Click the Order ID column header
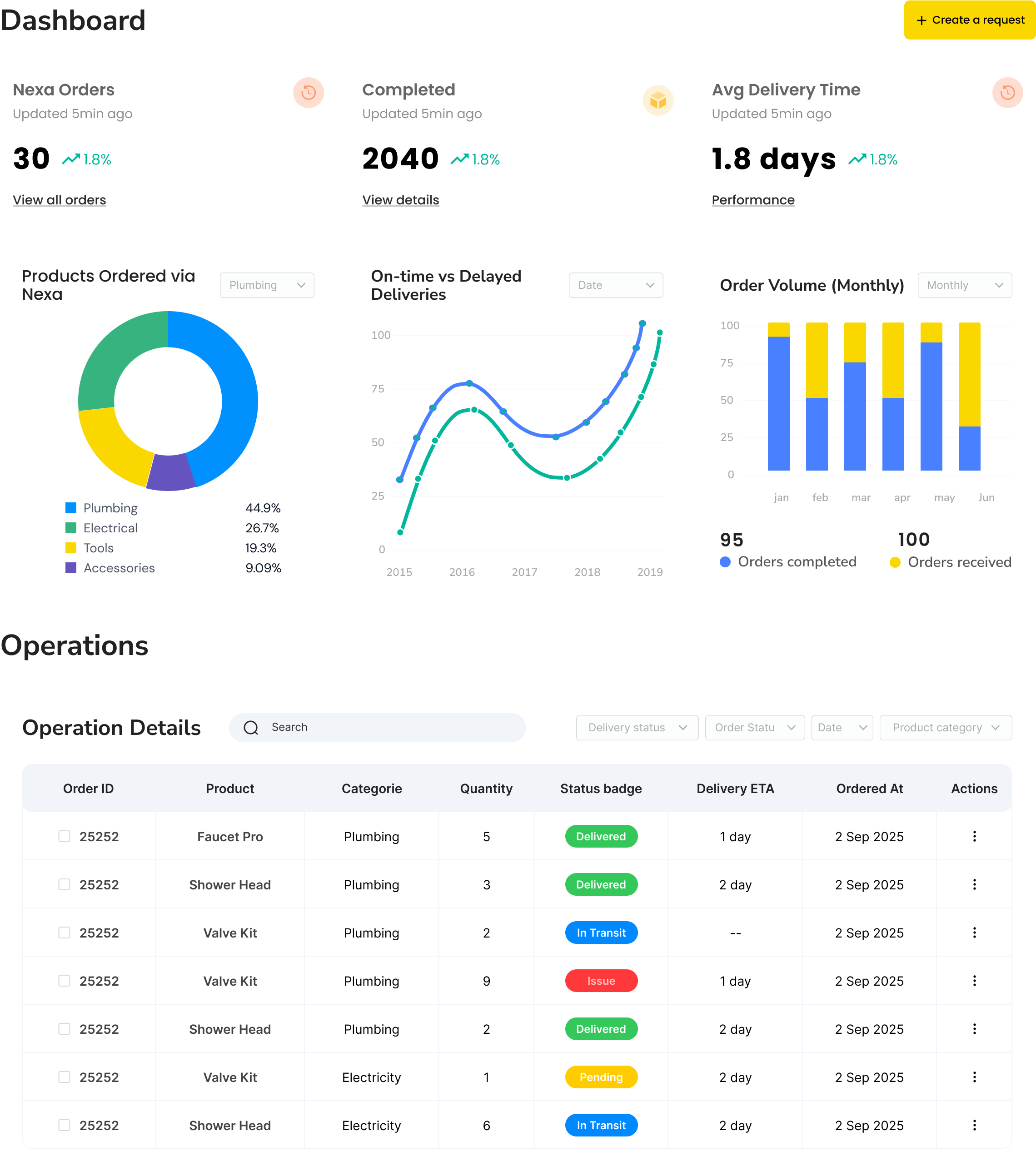This screenshot has width=1036, height=1171. (x=88, y=788)
